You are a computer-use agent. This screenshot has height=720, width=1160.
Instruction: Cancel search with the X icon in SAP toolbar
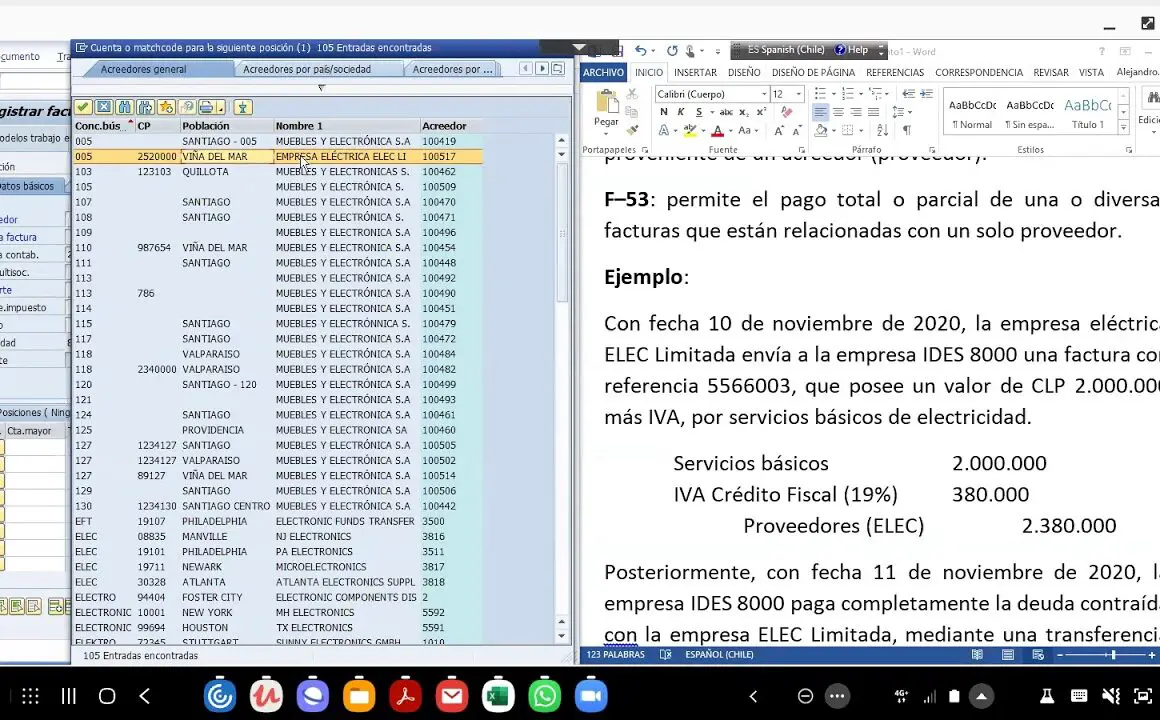point(104,107)
